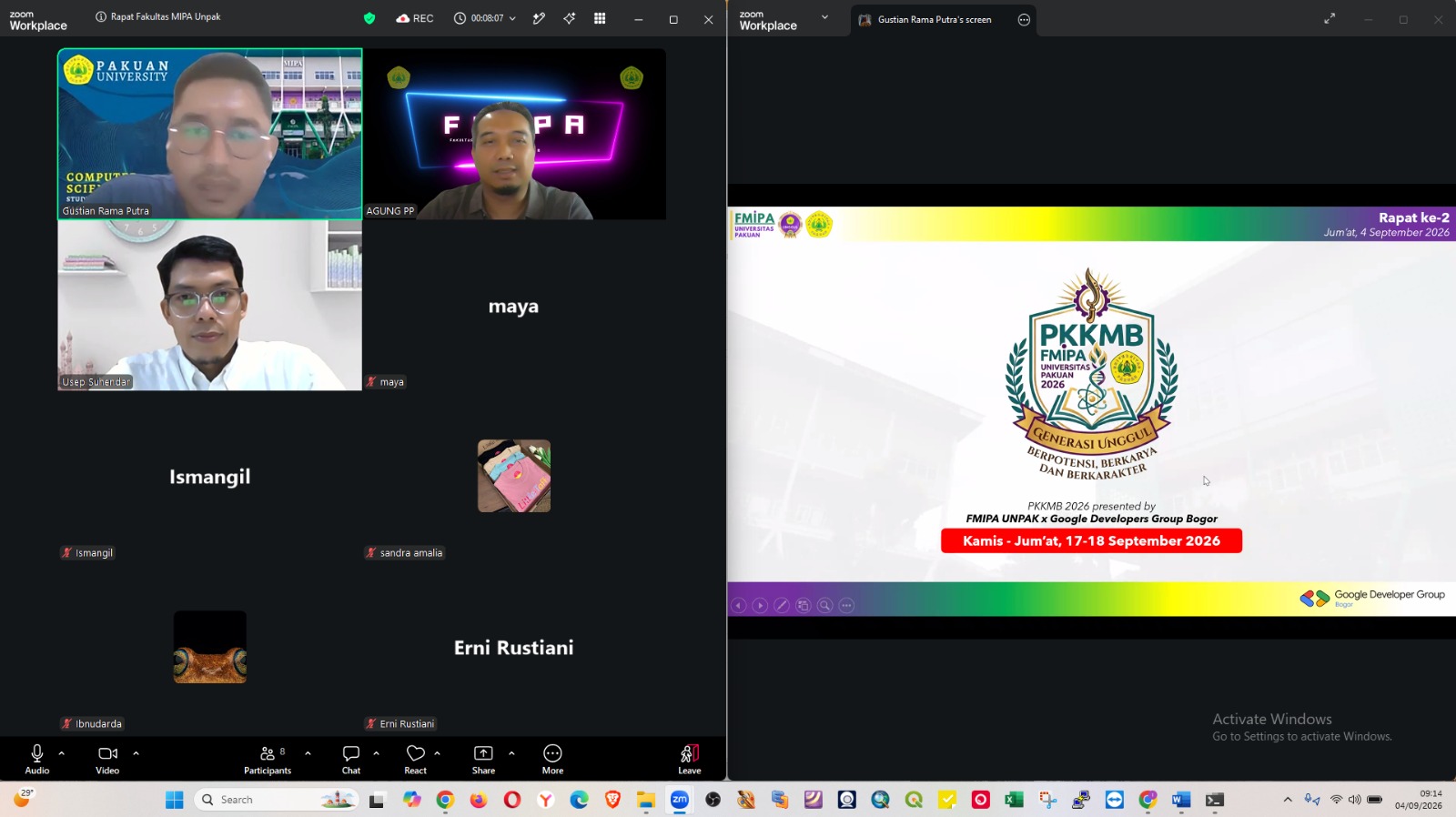1456x817 pixels.
Task: Open the green encryption shield info
Action: pyautogui.click(x=369, y=18)
